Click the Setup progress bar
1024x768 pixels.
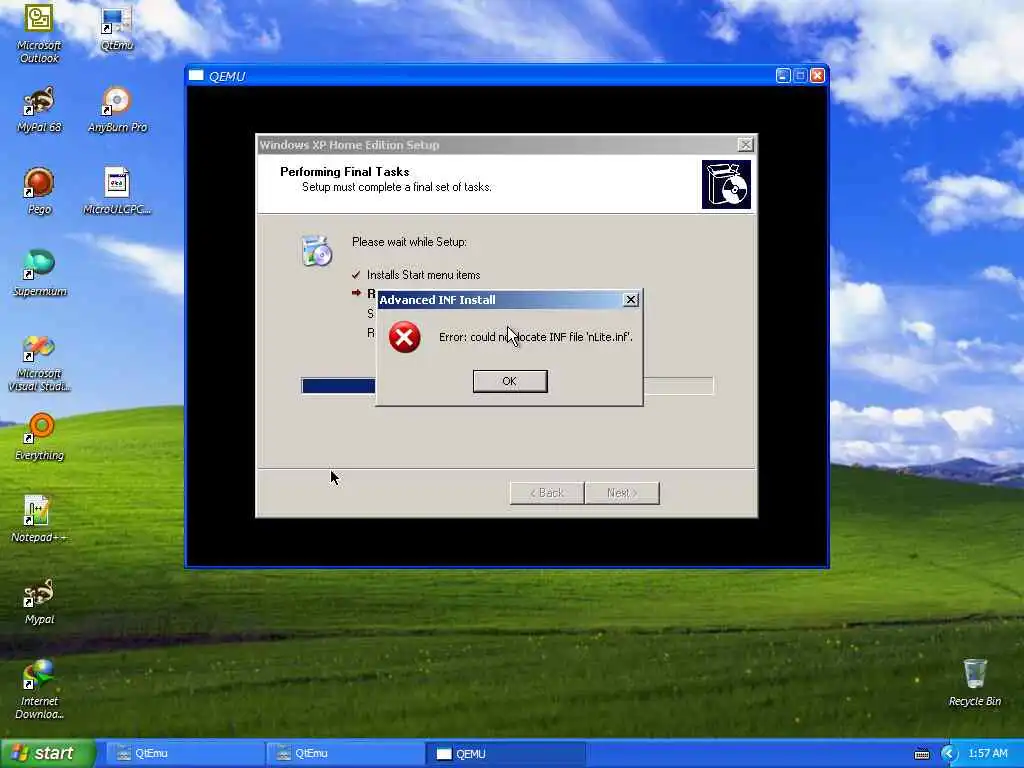(x=507, y=386)
